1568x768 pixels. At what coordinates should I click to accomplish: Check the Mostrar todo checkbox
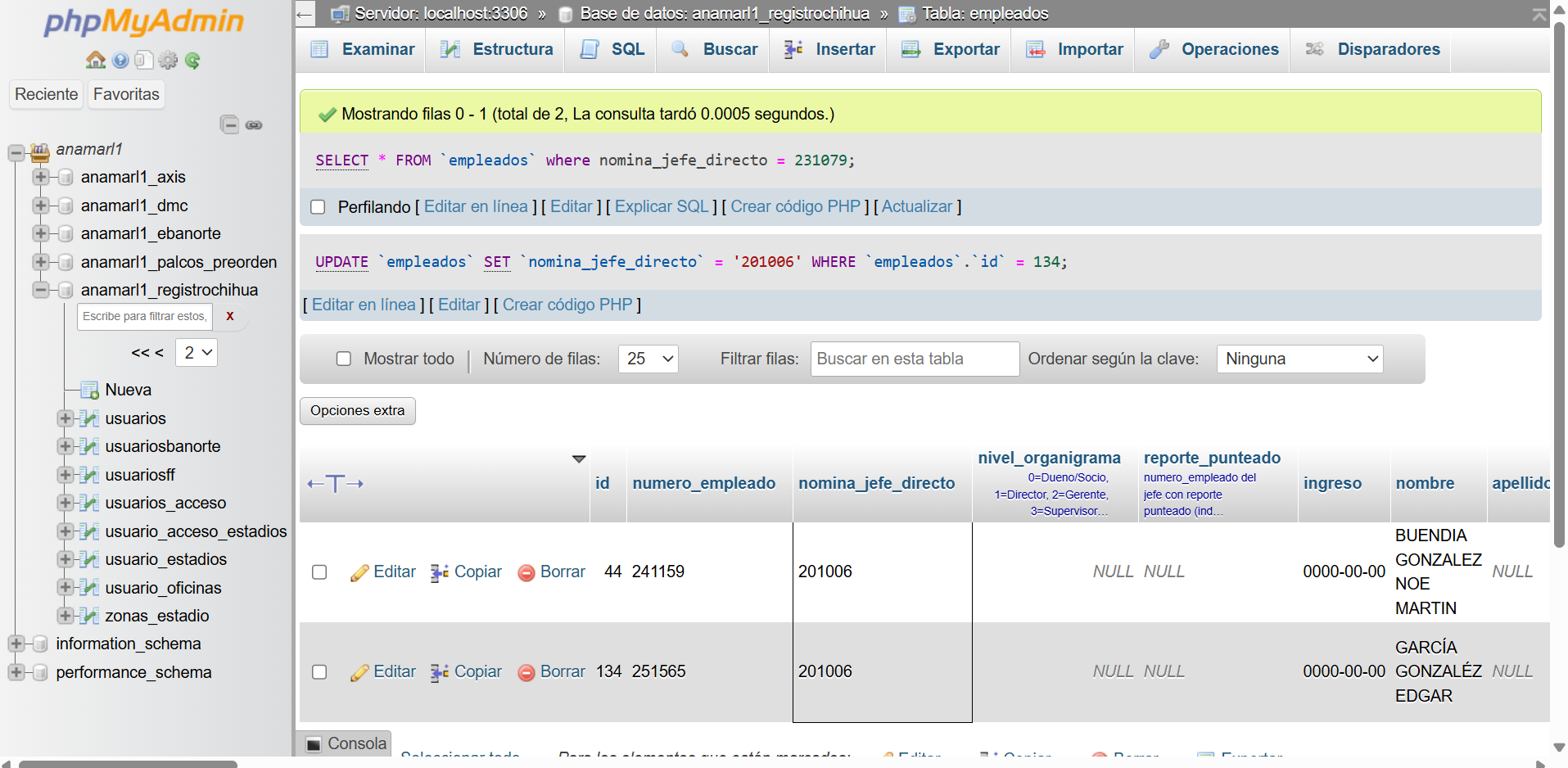click(x=344, y=359)
